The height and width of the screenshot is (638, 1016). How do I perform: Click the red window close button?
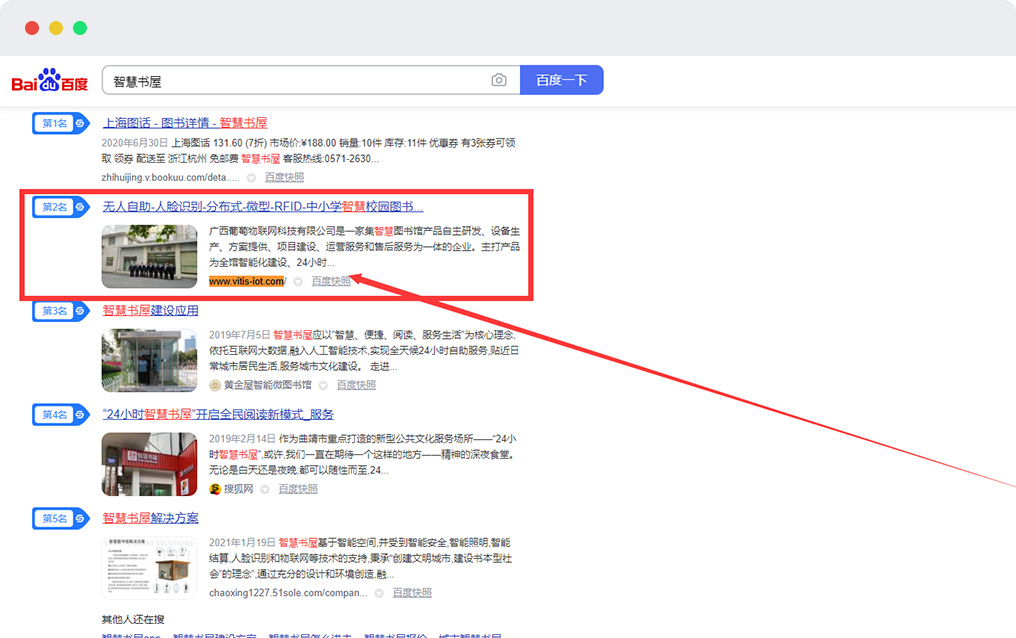click(32, 28)
